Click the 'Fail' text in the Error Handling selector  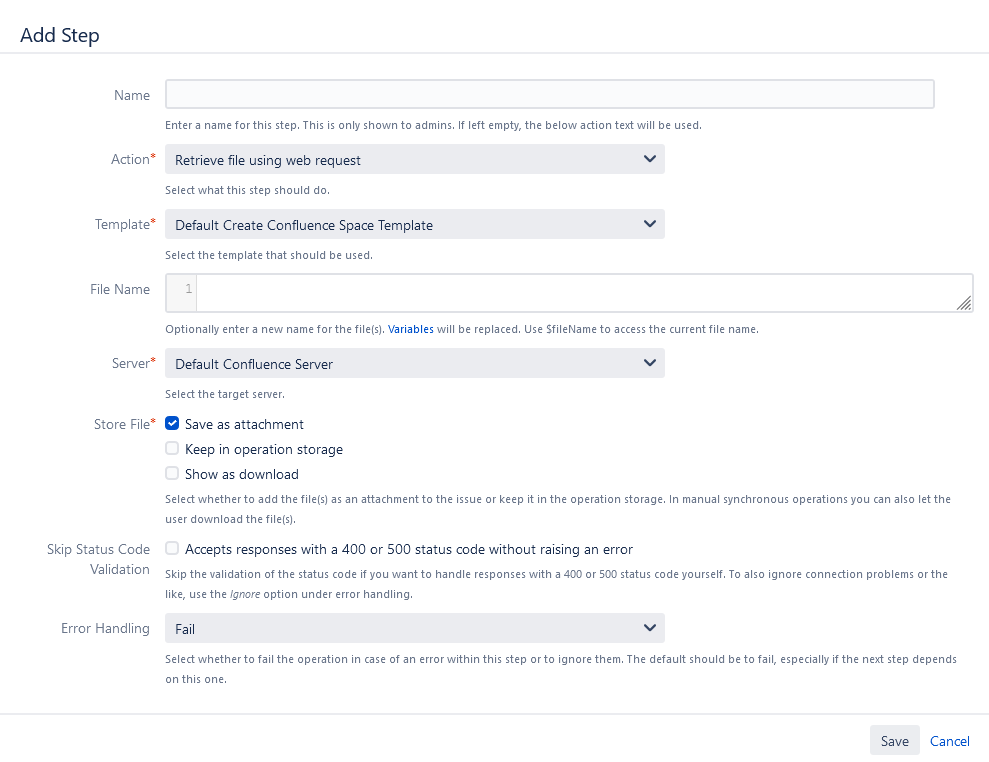(x=184, y=628)
